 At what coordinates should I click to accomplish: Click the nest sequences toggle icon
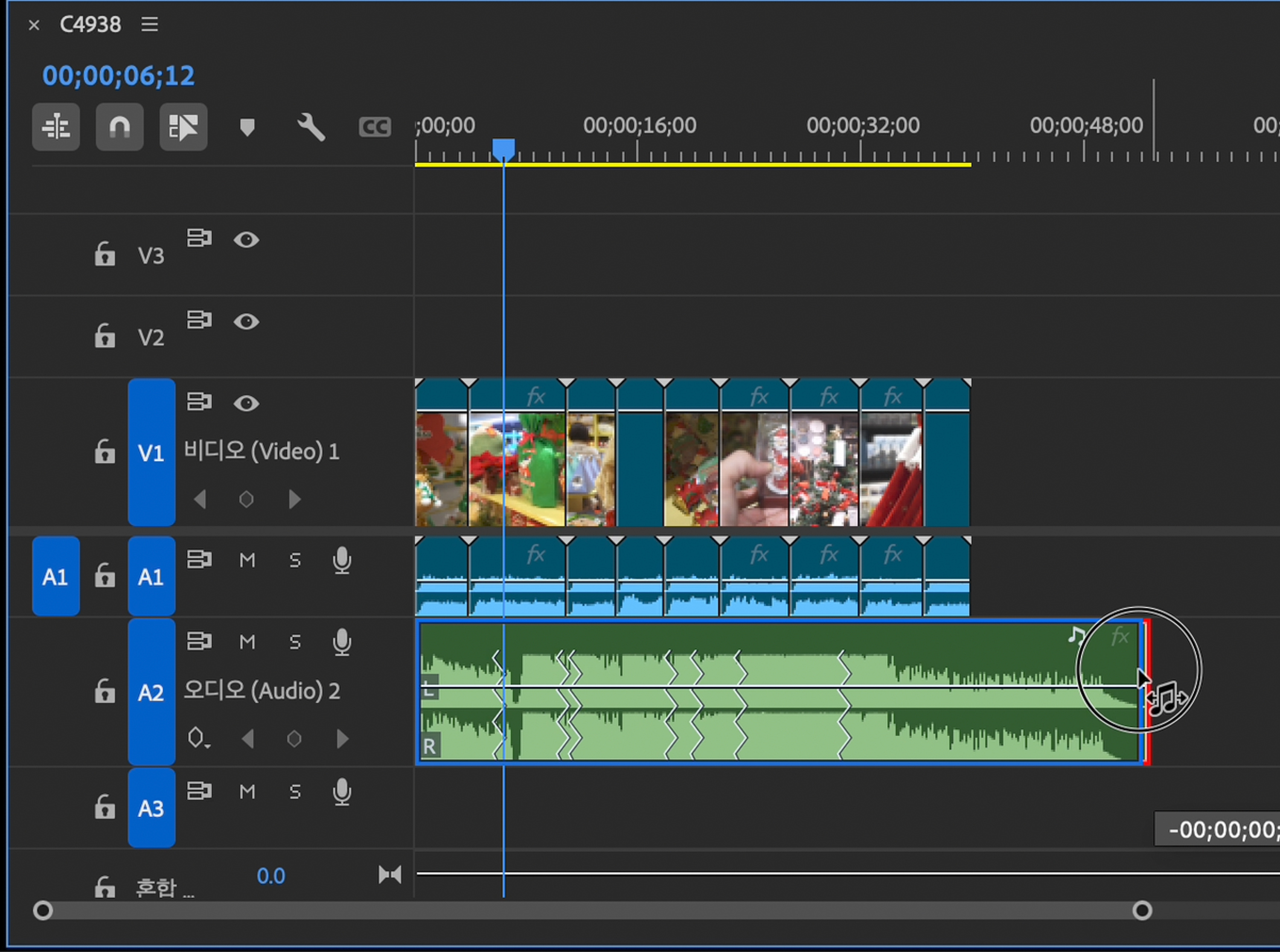[x=56, y=127]
